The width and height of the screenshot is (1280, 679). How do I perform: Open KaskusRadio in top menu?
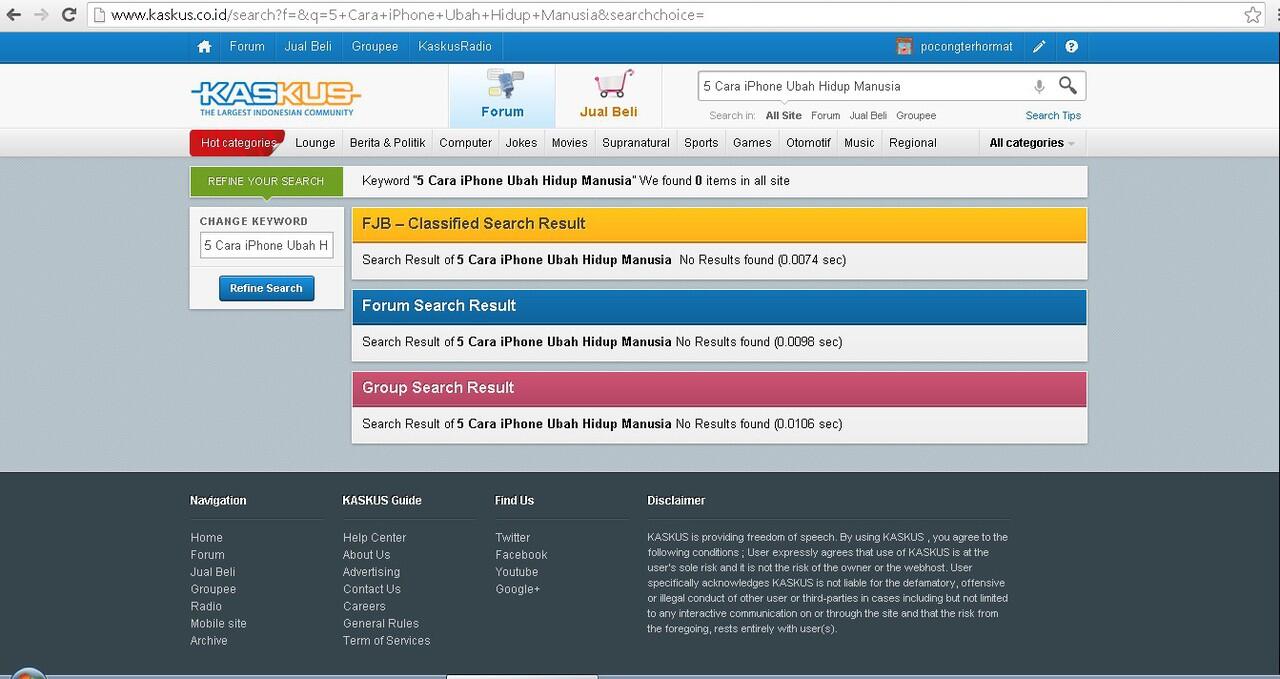(455, 47)
